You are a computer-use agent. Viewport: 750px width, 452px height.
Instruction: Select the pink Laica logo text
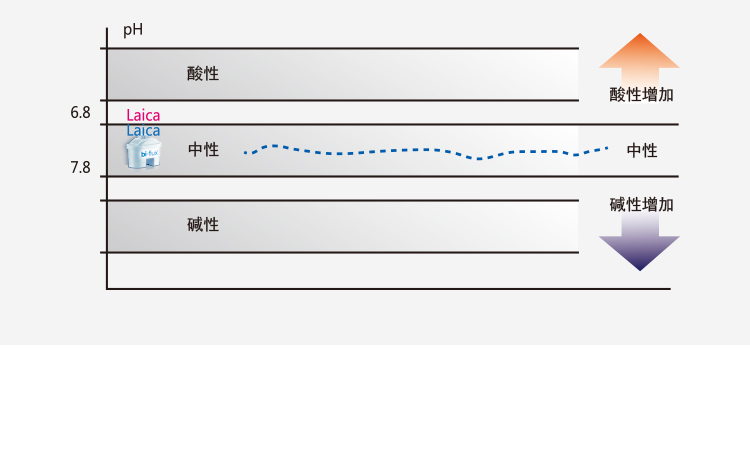143,115
